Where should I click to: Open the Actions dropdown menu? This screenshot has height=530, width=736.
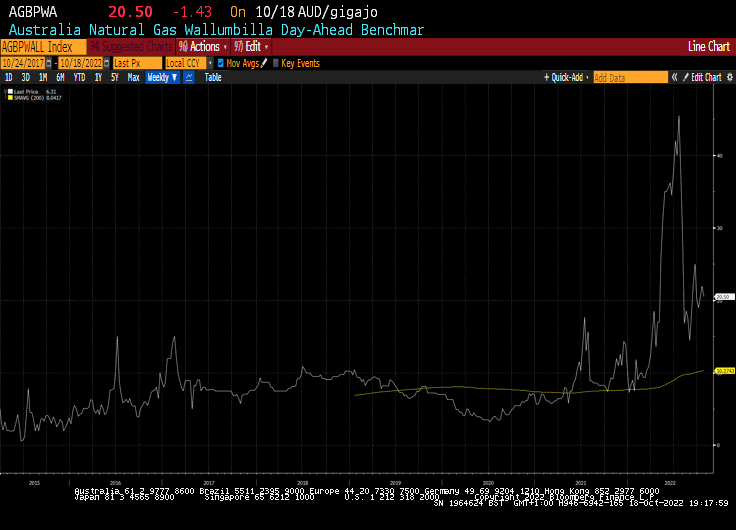click(203, 47)
